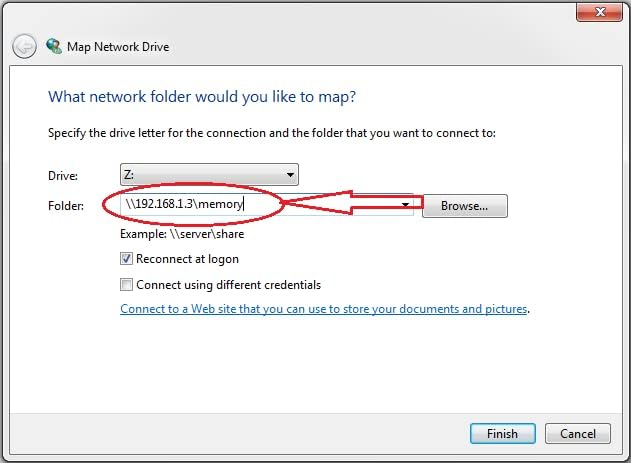The height and width of the screenshot is (463, 631).
Task: Click the Map Network Drive globe icon
Action: pyautogui.click(x=53, y=46)
